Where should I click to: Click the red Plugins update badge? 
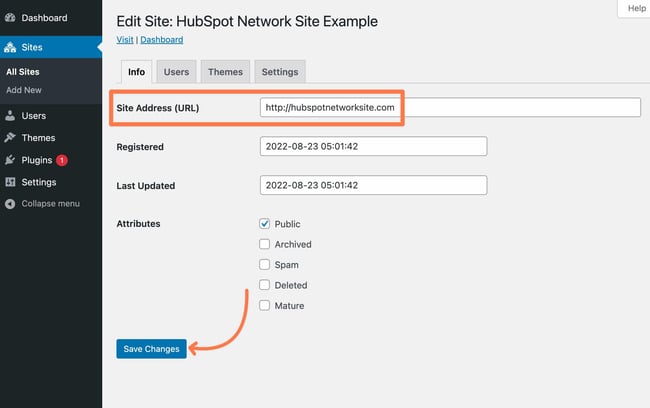(62, 160)
